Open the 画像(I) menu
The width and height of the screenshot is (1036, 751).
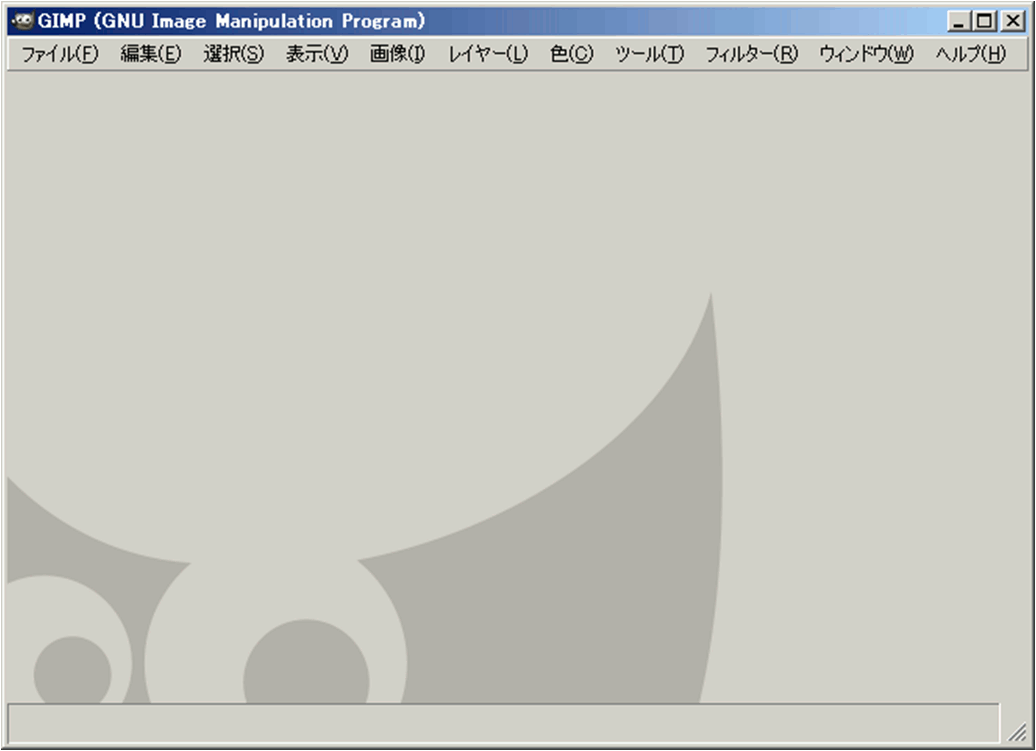click(397, 55)
